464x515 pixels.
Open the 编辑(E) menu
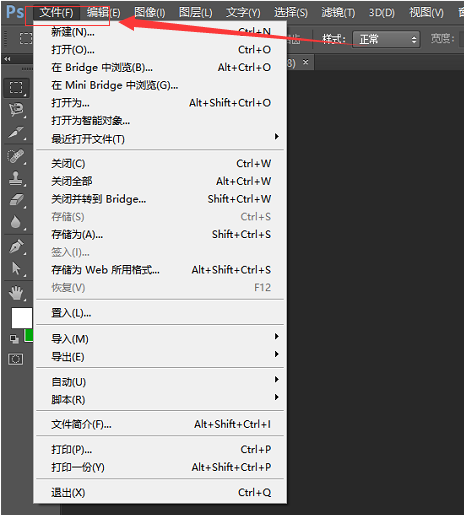coord(103,13)
